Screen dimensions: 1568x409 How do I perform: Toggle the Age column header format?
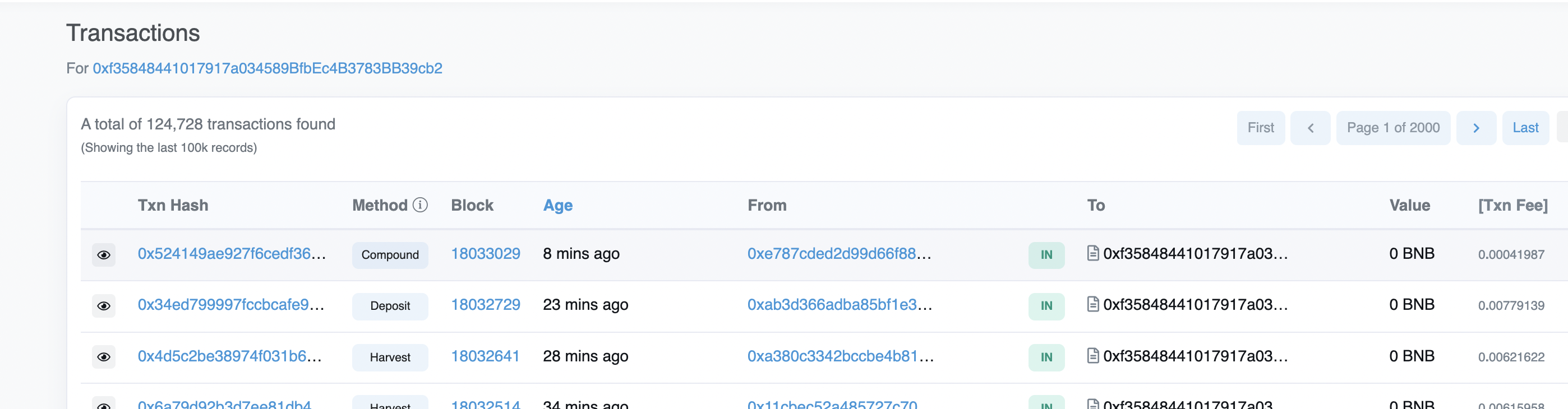point(557,206)
